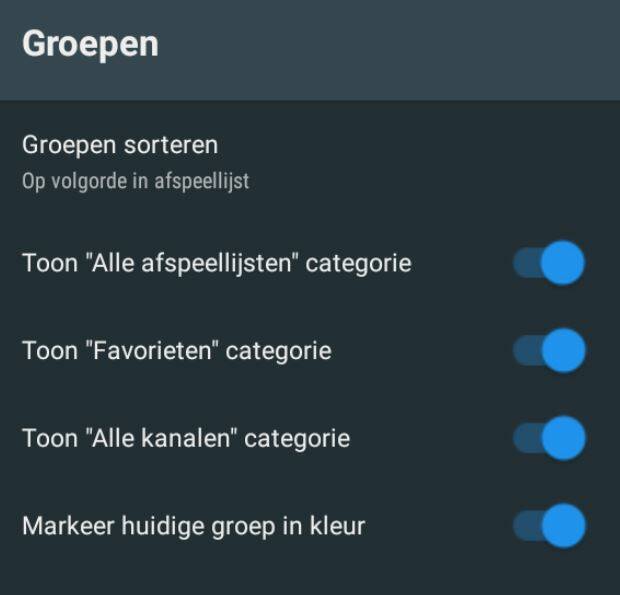Click the Groepen header title
The width and height of the screenshot is (620, 595).
90,45
